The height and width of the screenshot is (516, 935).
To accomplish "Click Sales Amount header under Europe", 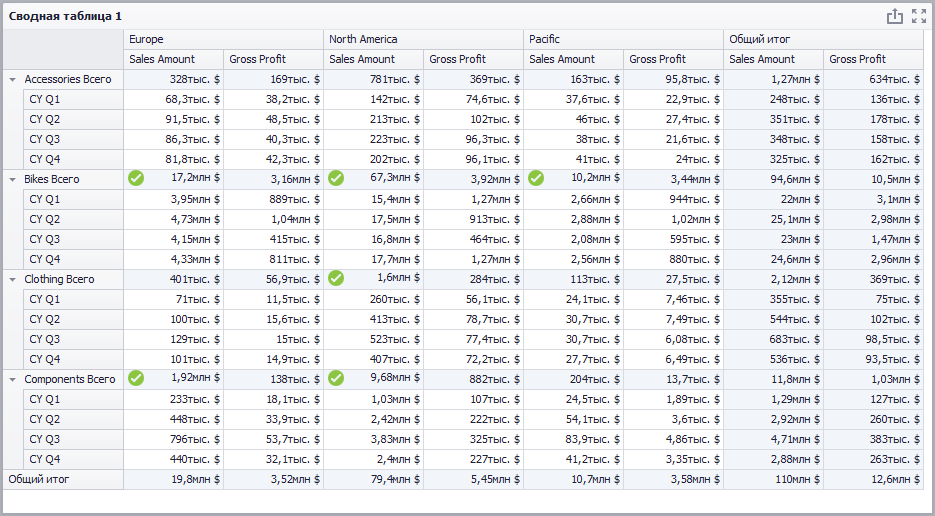I will (174, 59).
